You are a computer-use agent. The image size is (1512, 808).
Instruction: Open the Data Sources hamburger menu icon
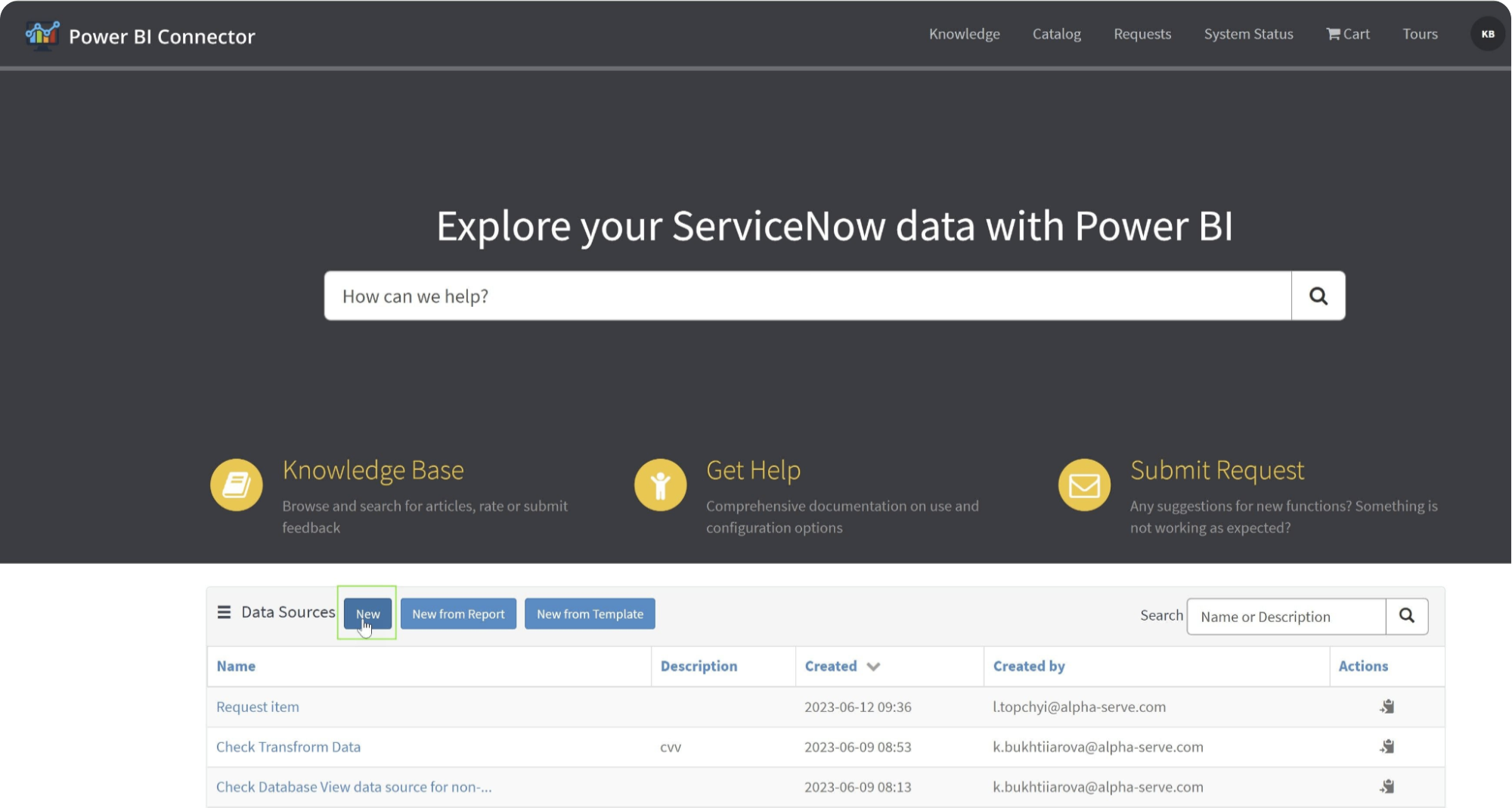pyautogui.click(x=224, y=612)
